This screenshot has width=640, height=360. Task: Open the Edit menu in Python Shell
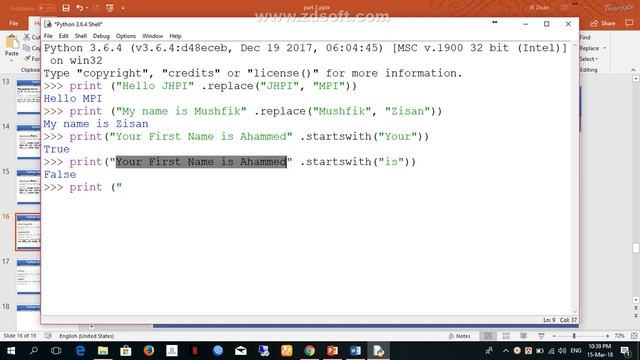pos(63,36)
